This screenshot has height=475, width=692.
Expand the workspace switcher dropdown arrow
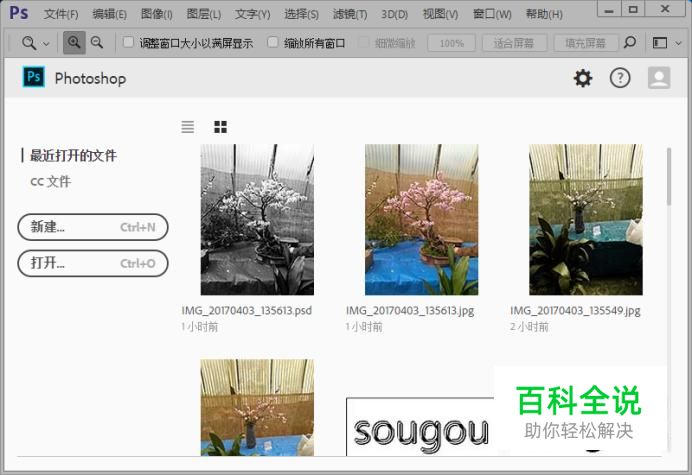pos(679,43)
